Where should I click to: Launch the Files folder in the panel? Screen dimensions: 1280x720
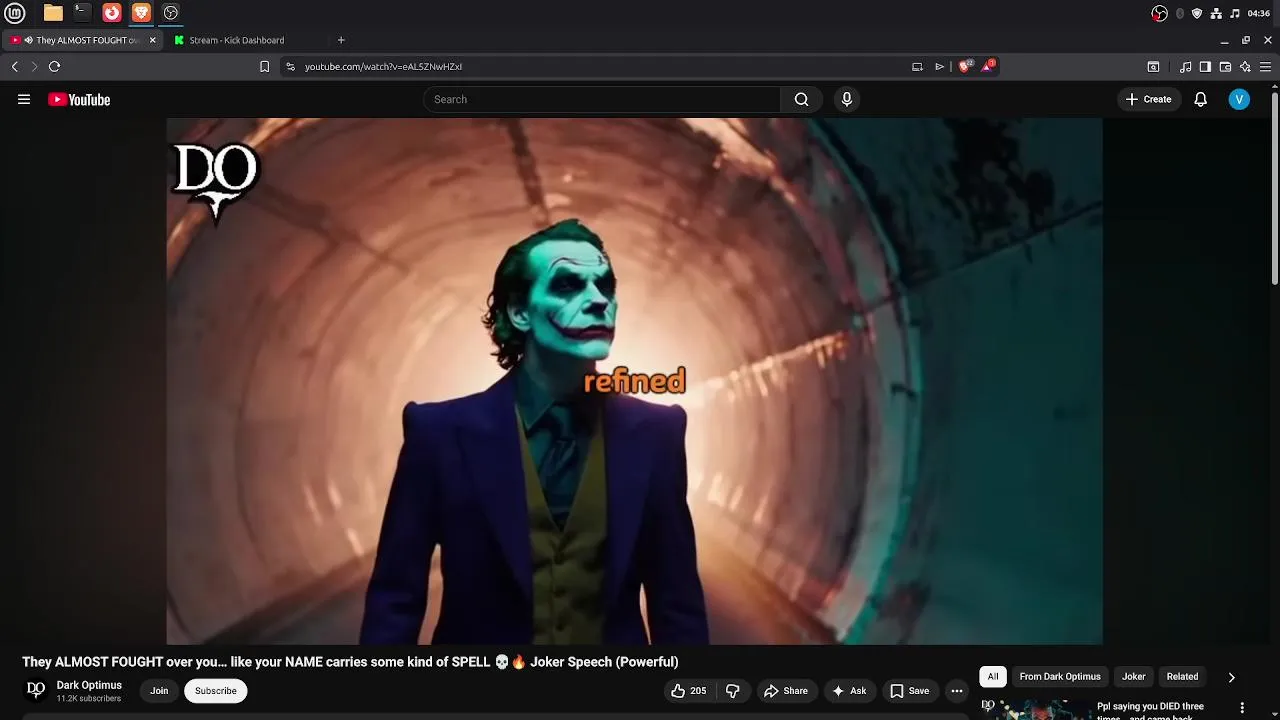[x=53, y=13]
